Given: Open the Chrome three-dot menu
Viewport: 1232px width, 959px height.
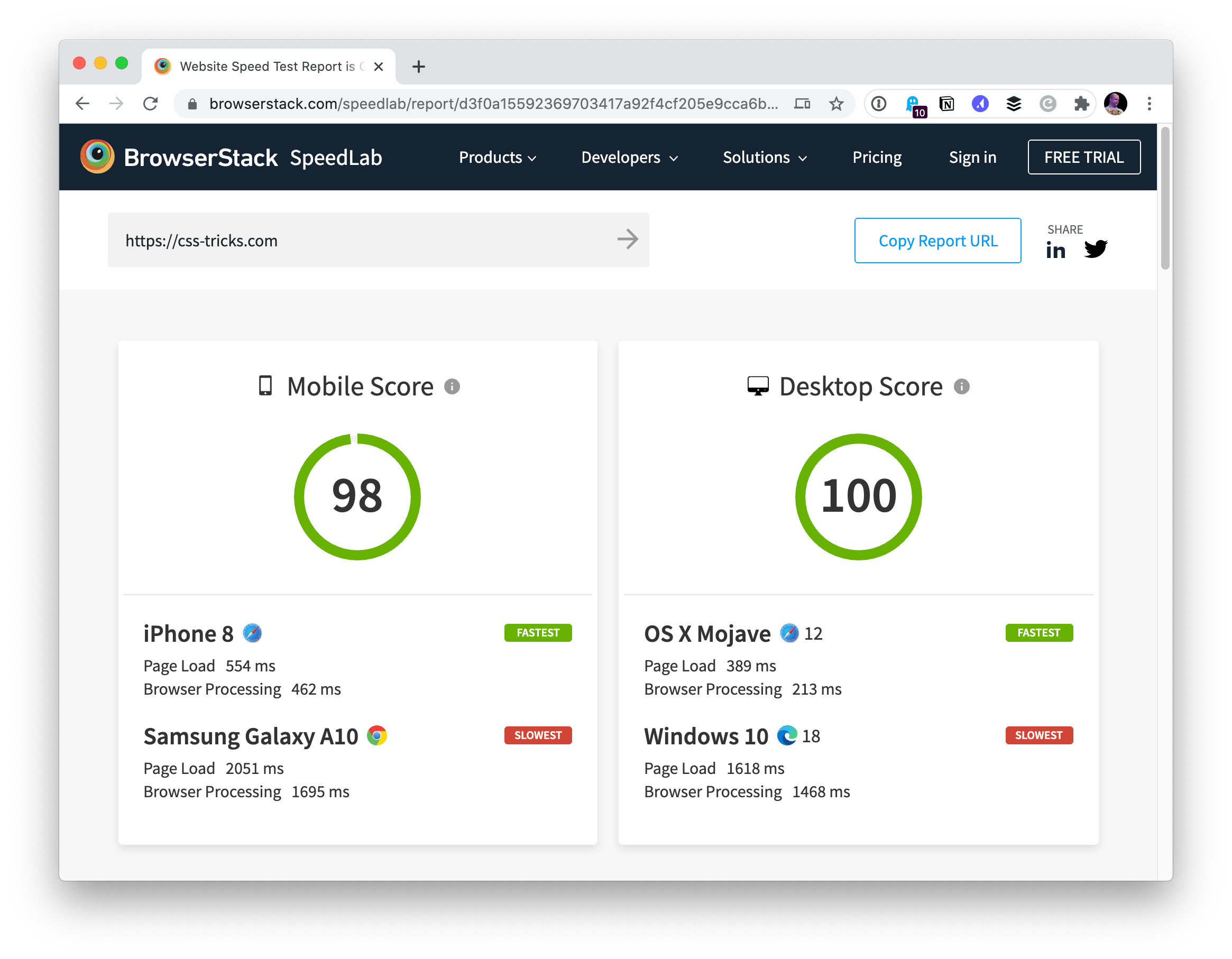Looking at the screenshot, I should click(x=1149, y=104).
